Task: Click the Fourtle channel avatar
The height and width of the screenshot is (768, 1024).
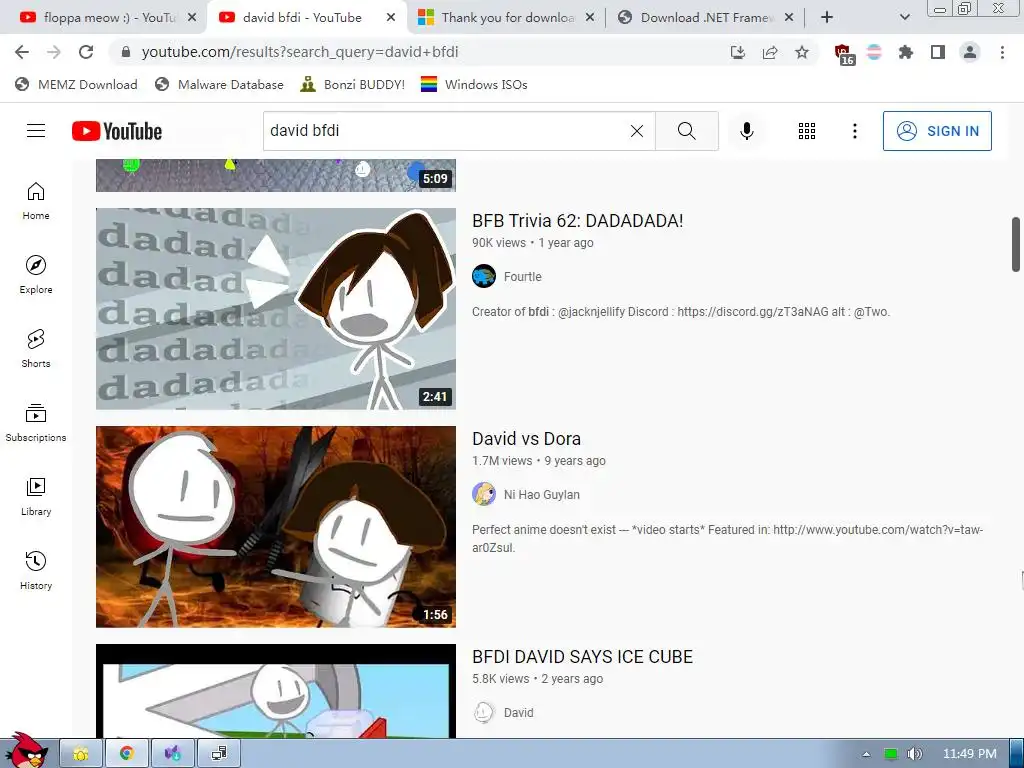Action: [x=484, y=276]
